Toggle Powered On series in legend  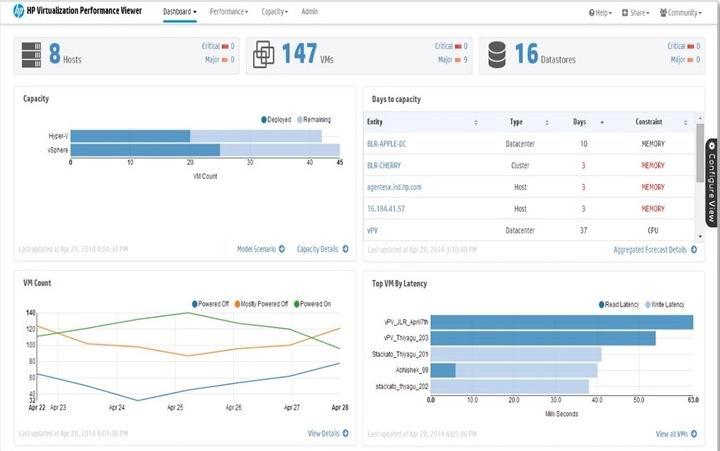point(312,304)
